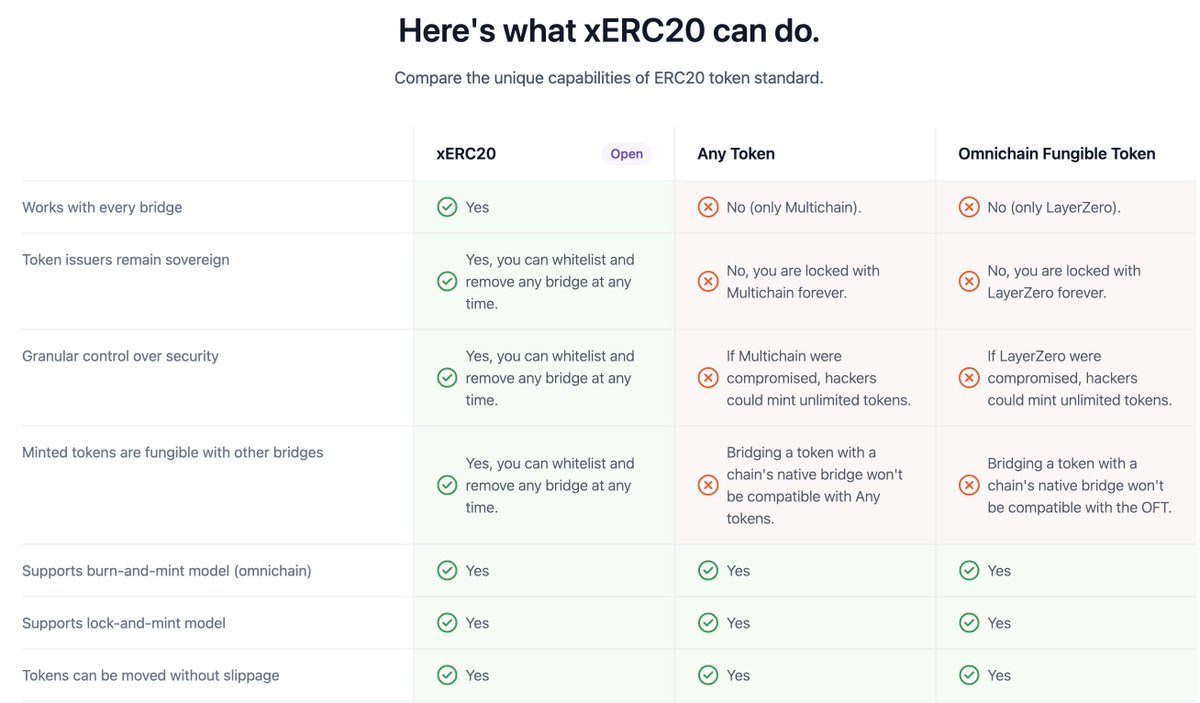Click row label 'Granular control over security'
Viewport: 1200px width, 703px height.
point(120,356)
